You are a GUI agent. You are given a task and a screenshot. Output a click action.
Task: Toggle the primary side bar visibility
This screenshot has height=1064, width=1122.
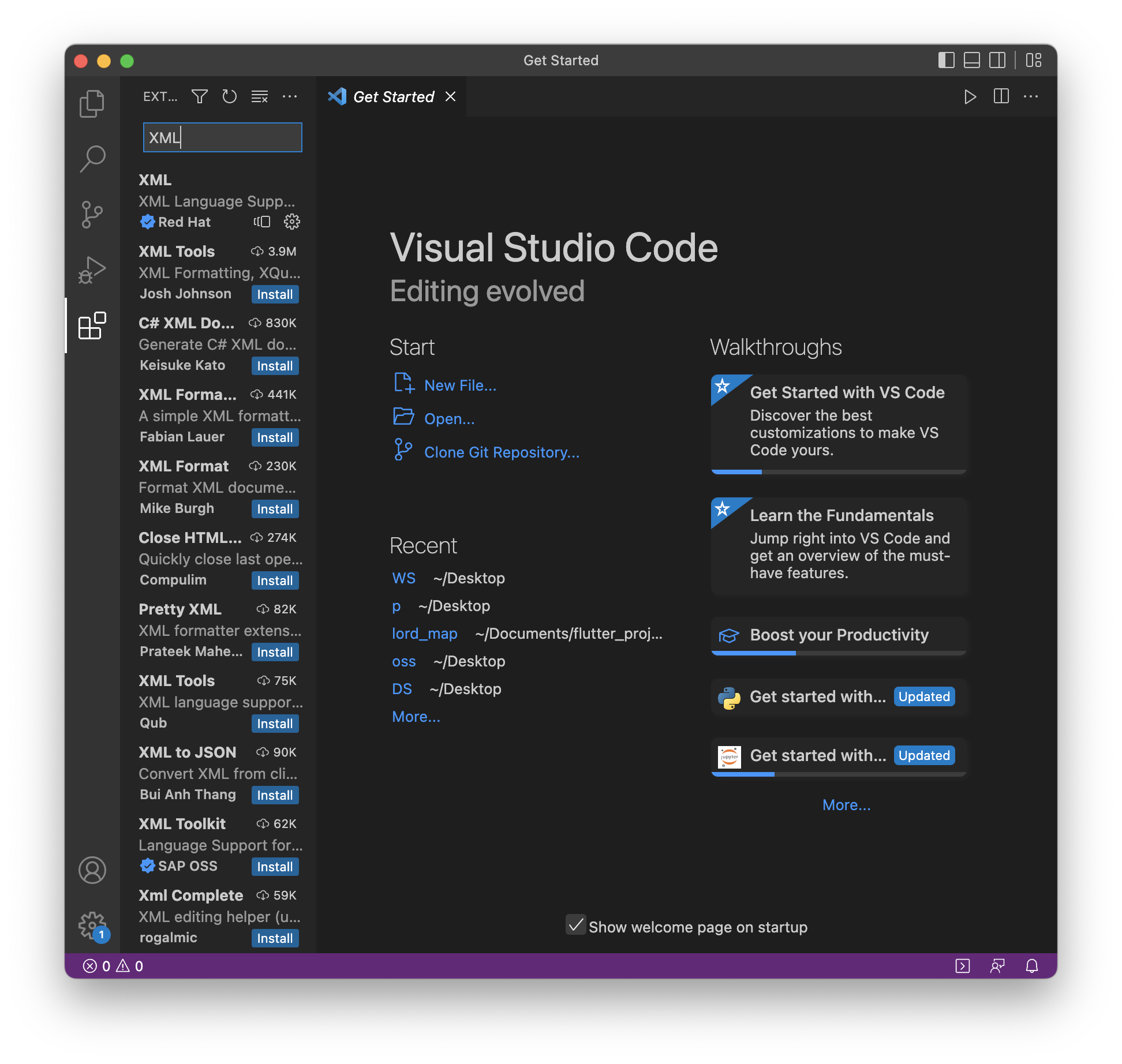pyautogui.click(x=946, y=60)
